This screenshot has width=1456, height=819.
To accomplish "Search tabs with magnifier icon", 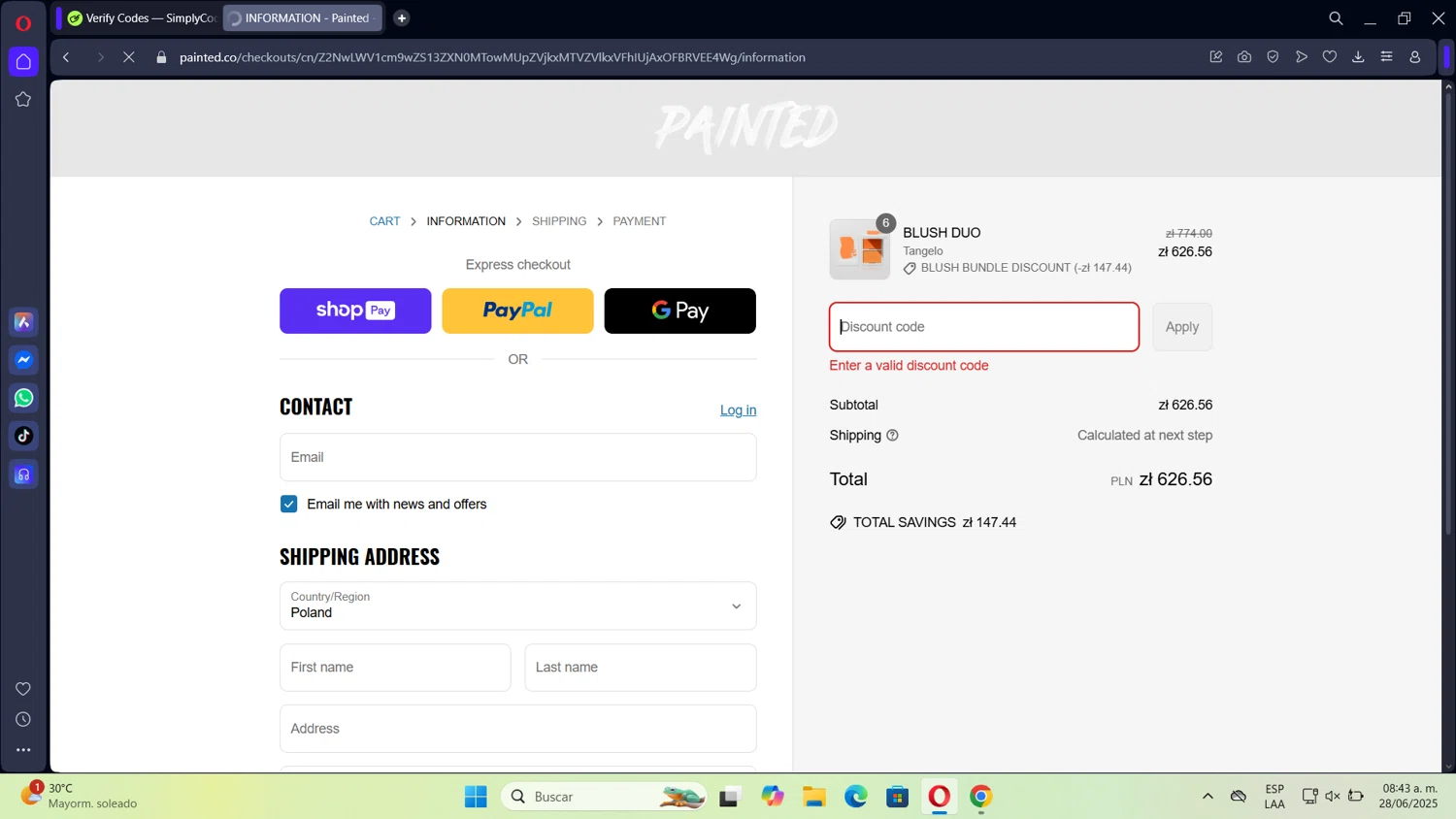I will [x=1336, y=18].
